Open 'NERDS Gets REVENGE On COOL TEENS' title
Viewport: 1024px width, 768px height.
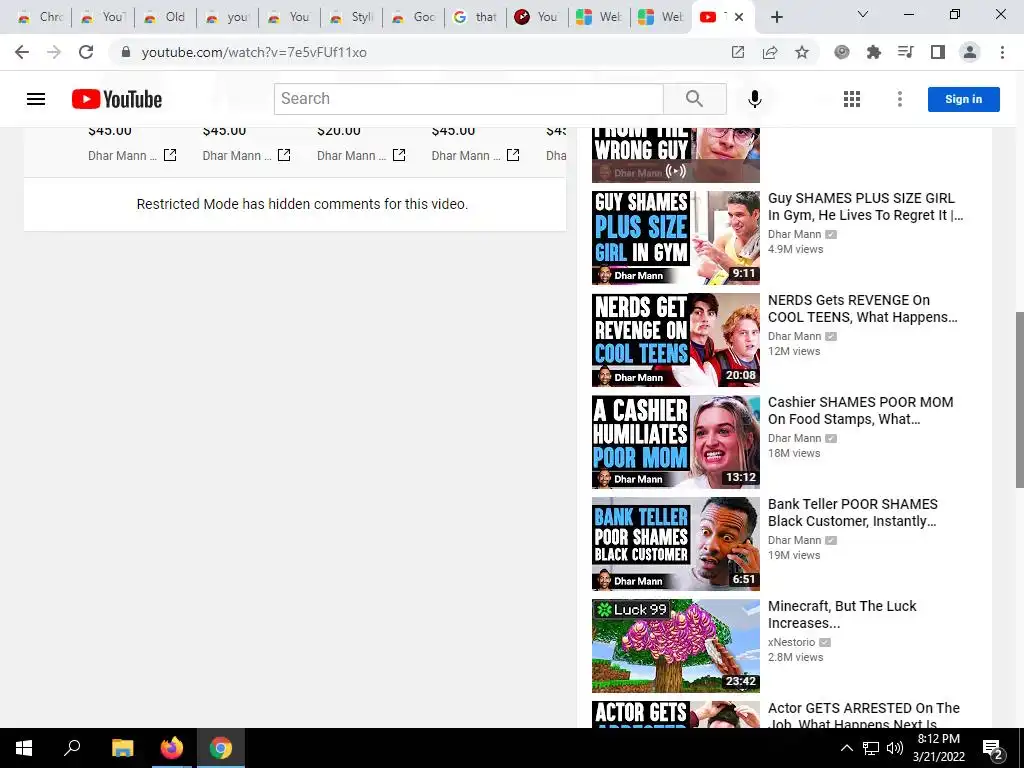pos(863,308)
